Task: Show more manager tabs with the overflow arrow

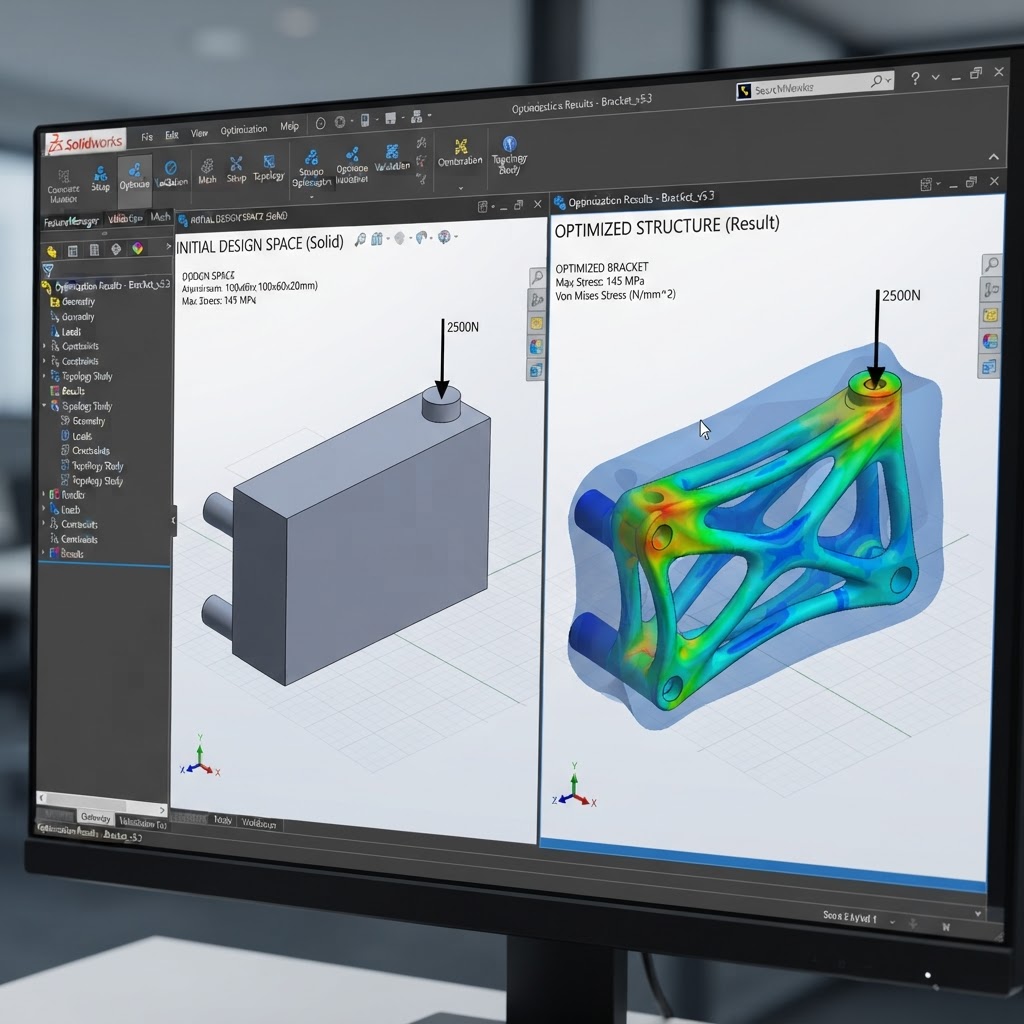Action: click(168, 246)
